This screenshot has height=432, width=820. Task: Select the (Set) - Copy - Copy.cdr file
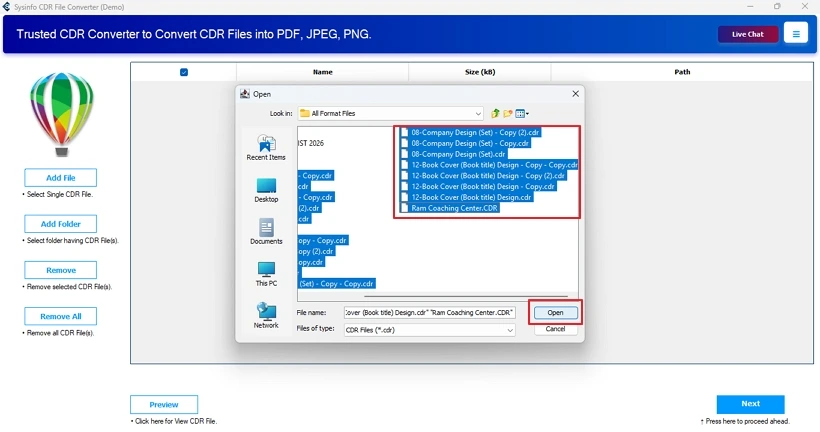(x=337, y=283)
